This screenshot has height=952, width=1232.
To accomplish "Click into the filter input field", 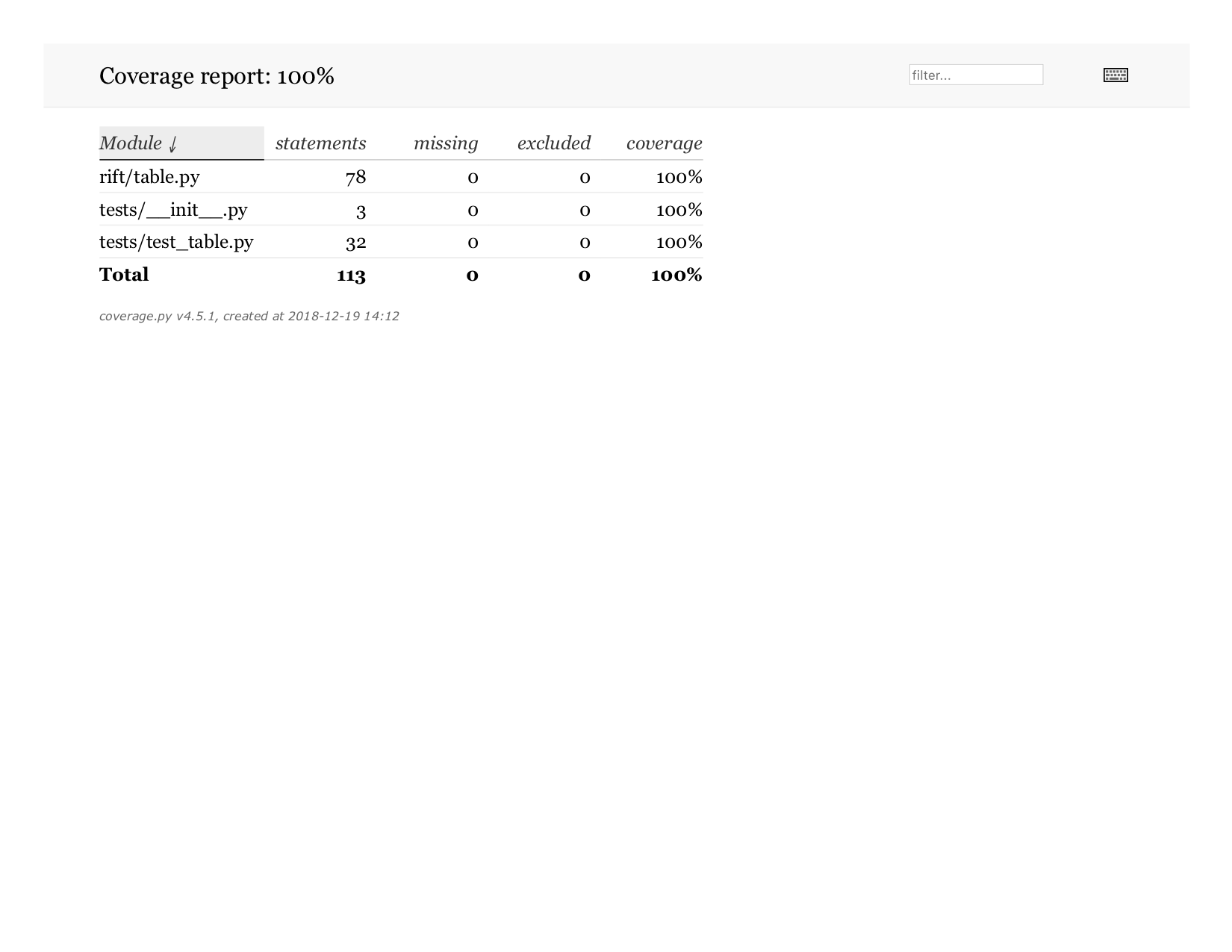I will tap(976, 75).
